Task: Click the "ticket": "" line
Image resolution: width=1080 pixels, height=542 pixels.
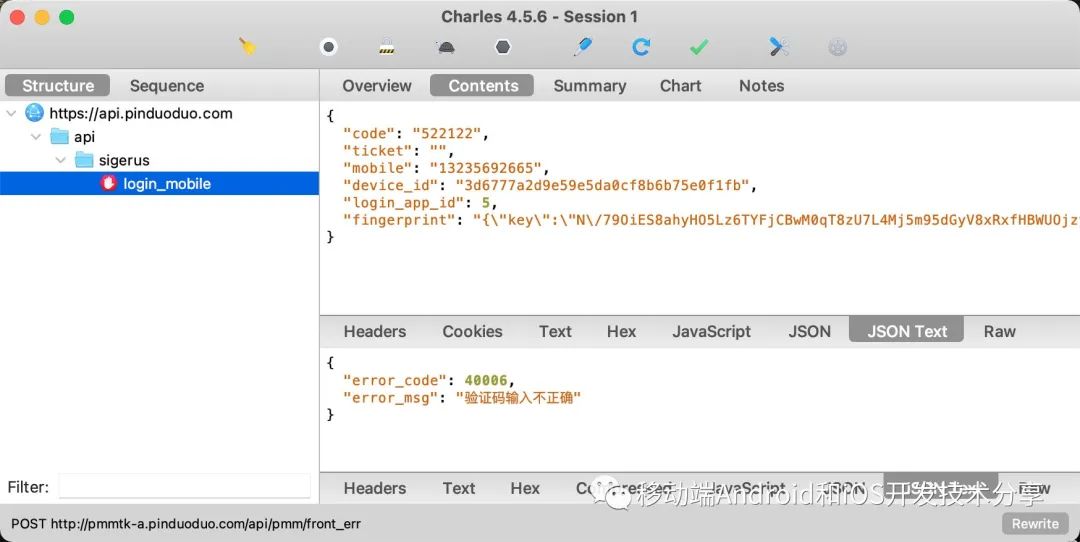Action: (x=397, y=151)
